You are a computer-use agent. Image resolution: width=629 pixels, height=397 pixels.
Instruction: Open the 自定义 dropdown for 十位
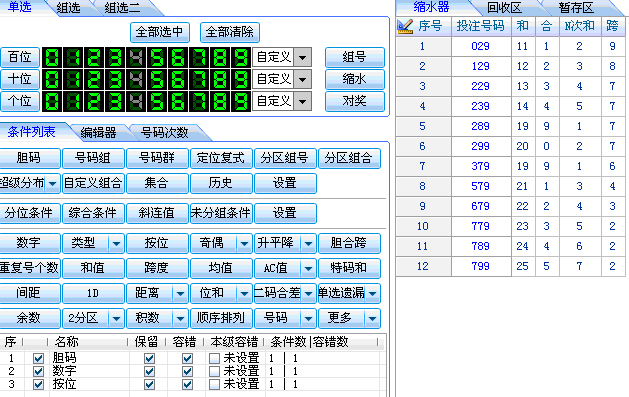(302, 79)
